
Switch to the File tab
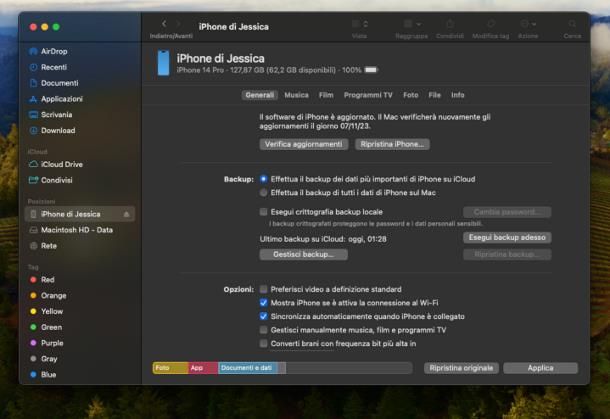tap(435, 95)
